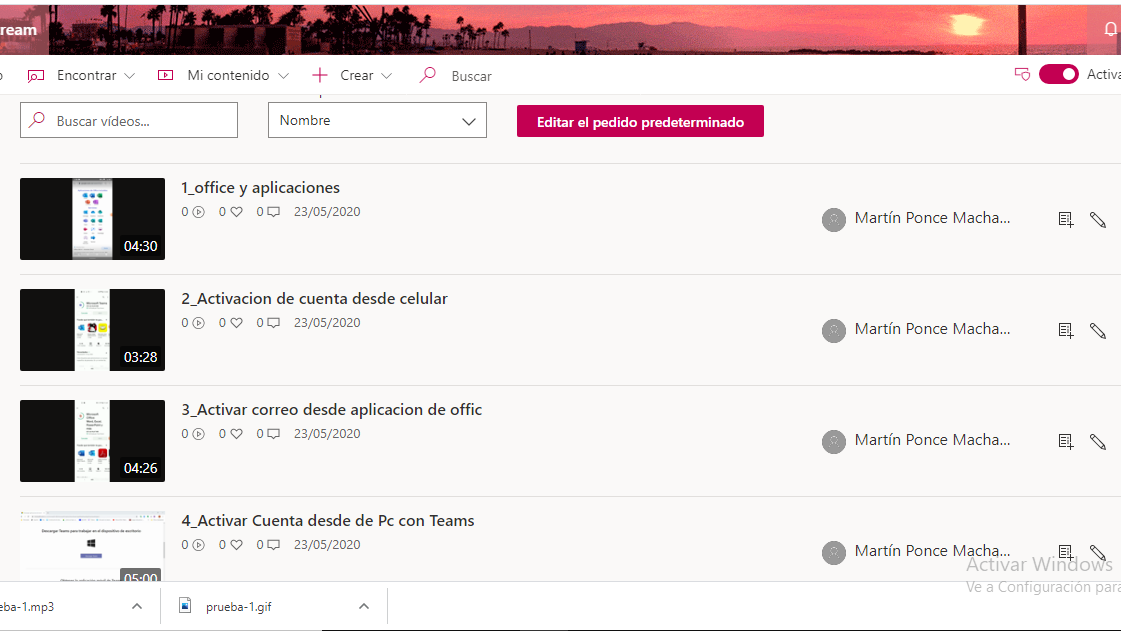Click the Encontrar screen-share icon
Screen dimensions: 1121x631
pyautogui.click(x=37, y=75)
